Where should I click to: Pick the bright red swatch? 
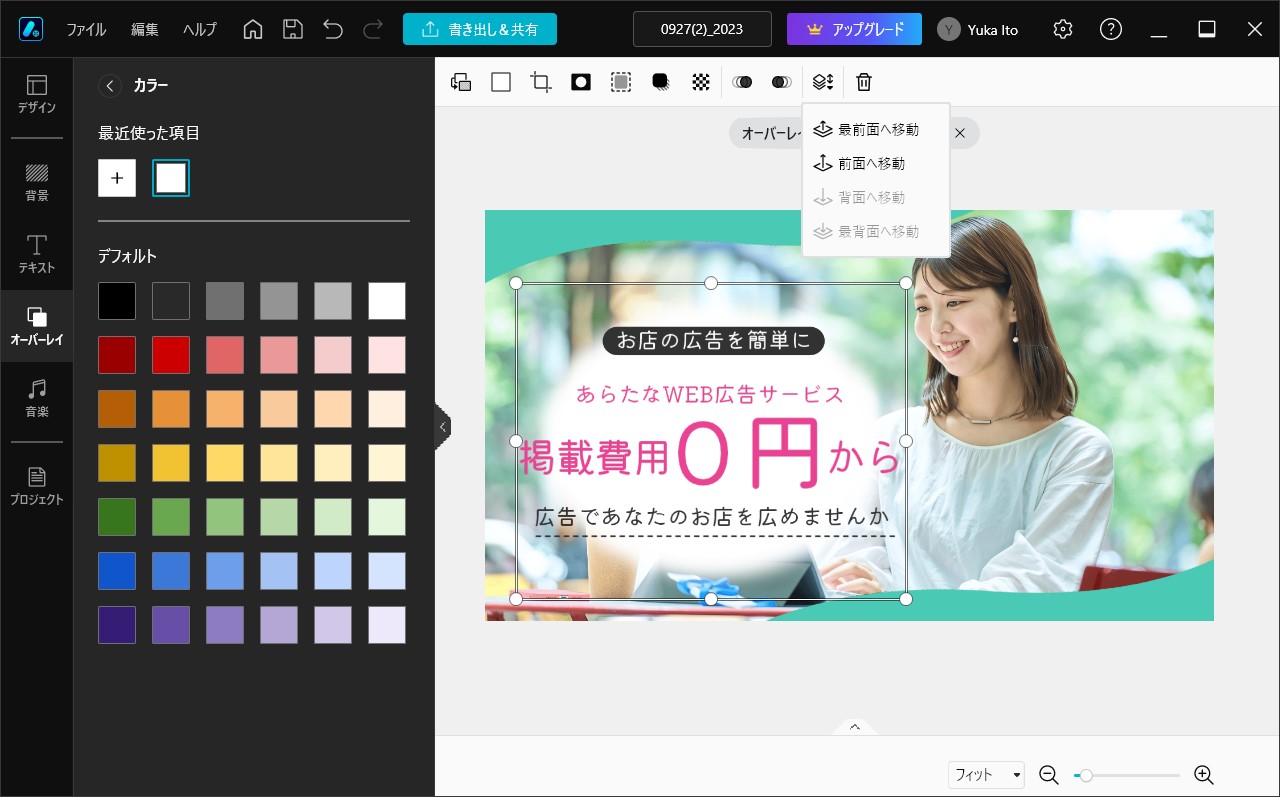(171, 355)
